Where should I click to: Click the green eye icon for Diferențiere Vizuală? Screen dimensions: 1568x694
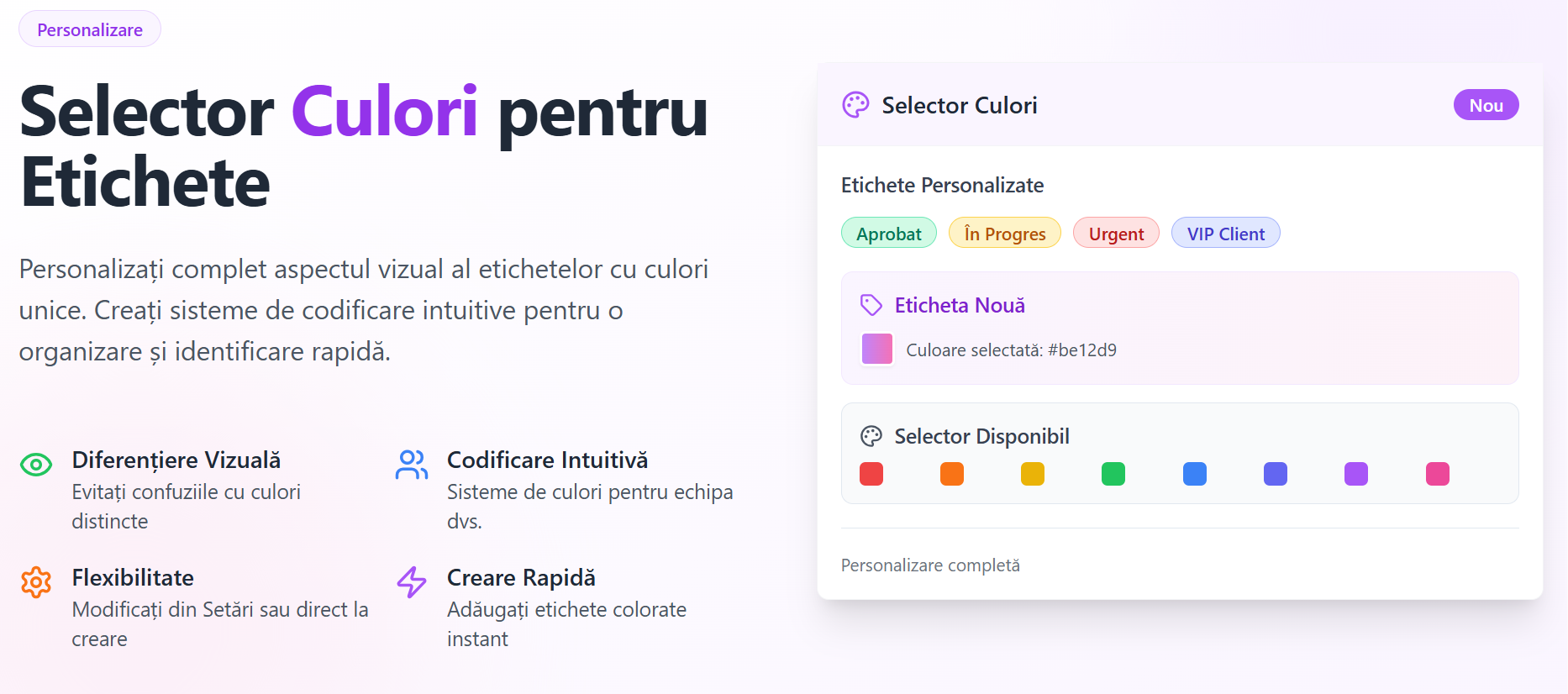[36, 464]
